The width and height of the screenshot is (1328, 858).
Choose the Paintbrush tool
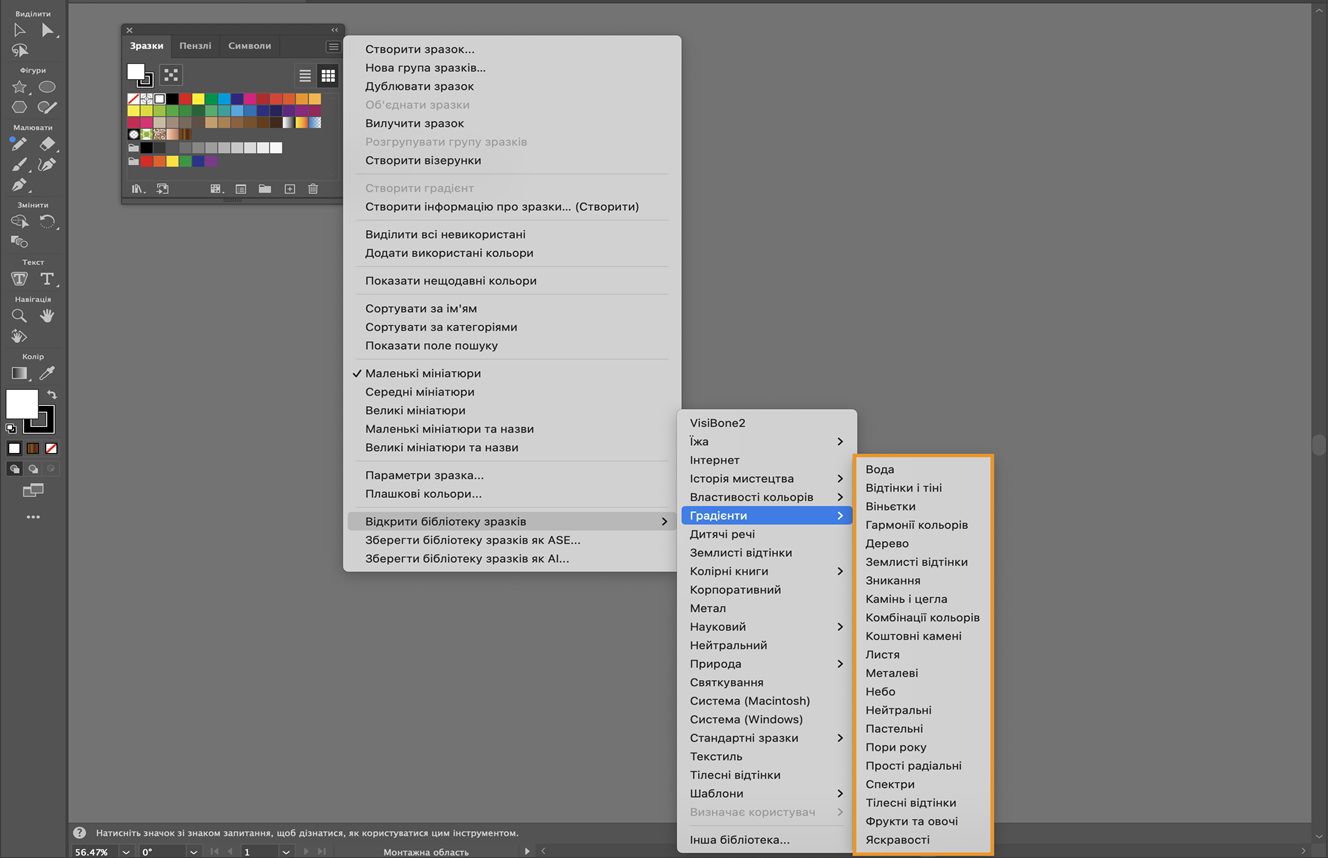[x=19, y=164]
